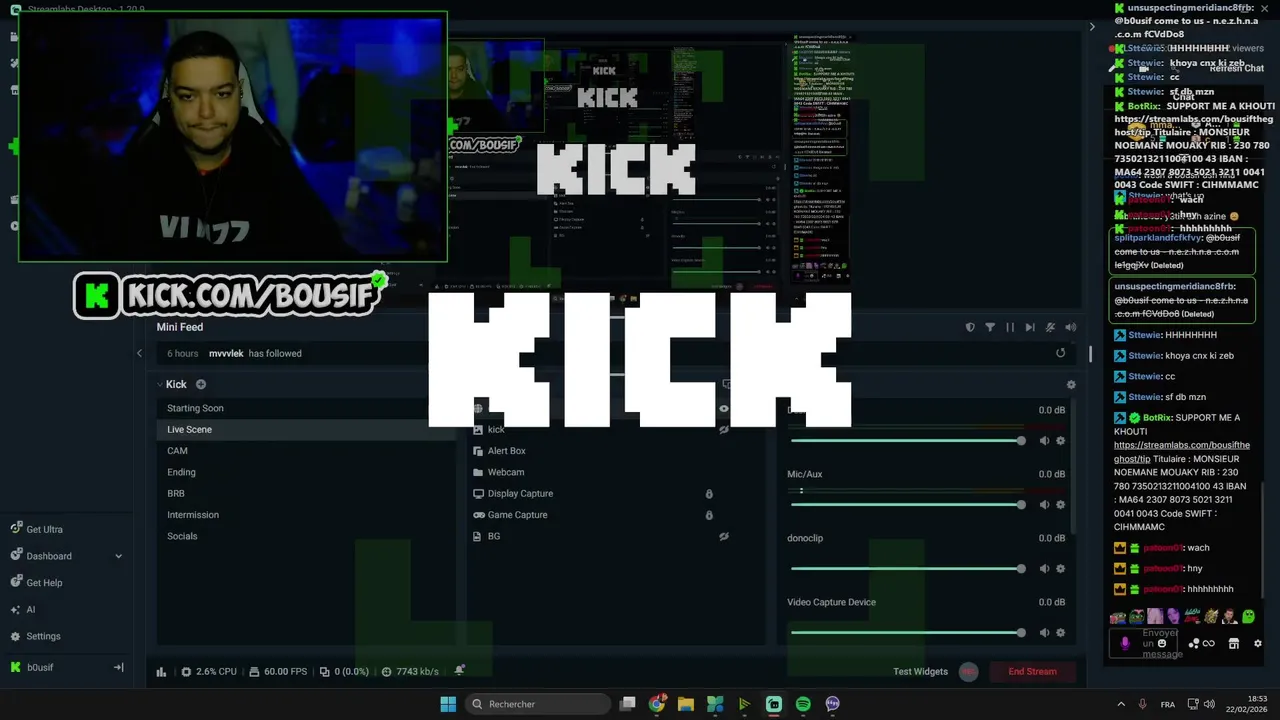
Task: Toggle the REC recording button
Action: 968,671
